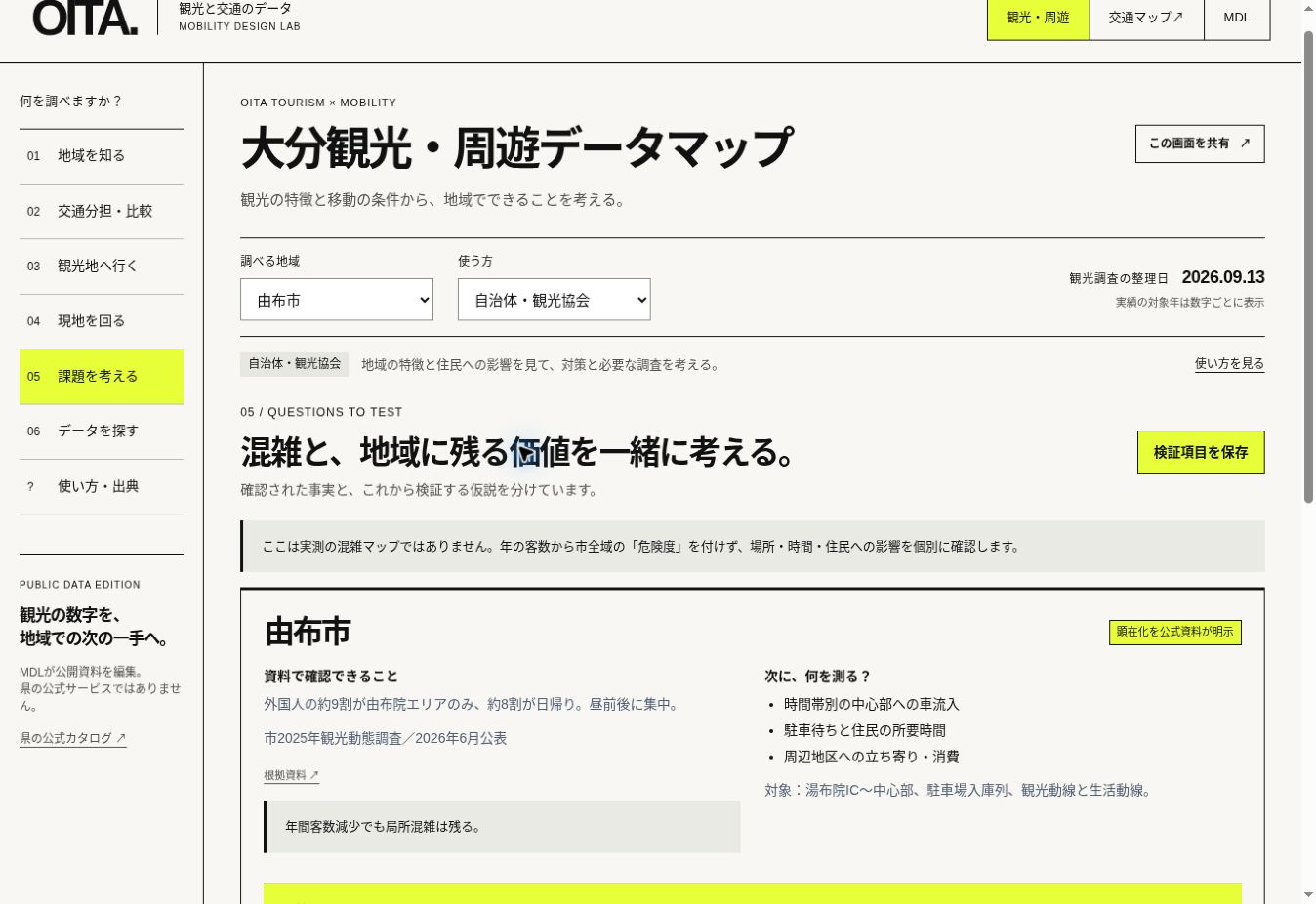The width and height of the screenshot is (1316, 904).
Task: Select 01 地域を知る in sidebar
Action: [x=102, y=156]
